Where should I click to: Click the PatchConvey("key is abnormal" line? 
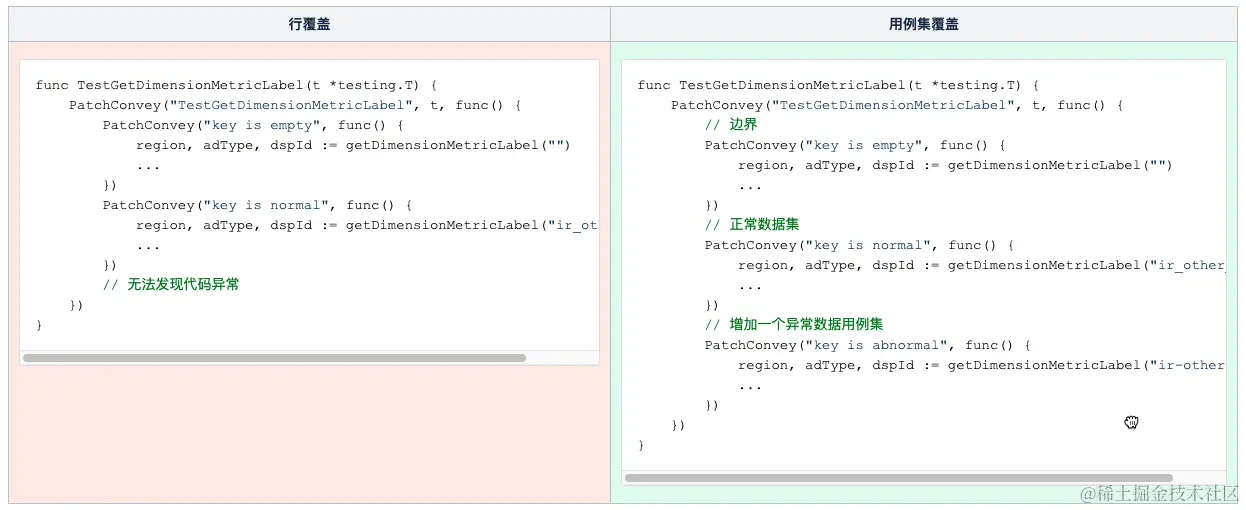tap(867, 345)
